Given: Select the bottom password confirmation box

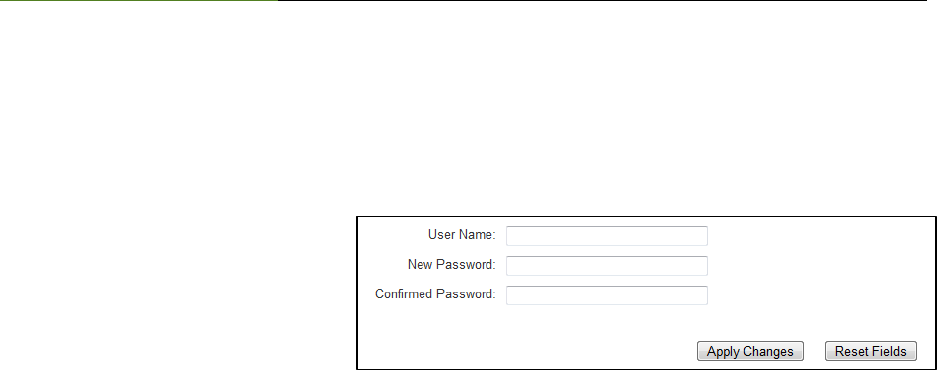Looking at the screenshot, I should (607, 295).
